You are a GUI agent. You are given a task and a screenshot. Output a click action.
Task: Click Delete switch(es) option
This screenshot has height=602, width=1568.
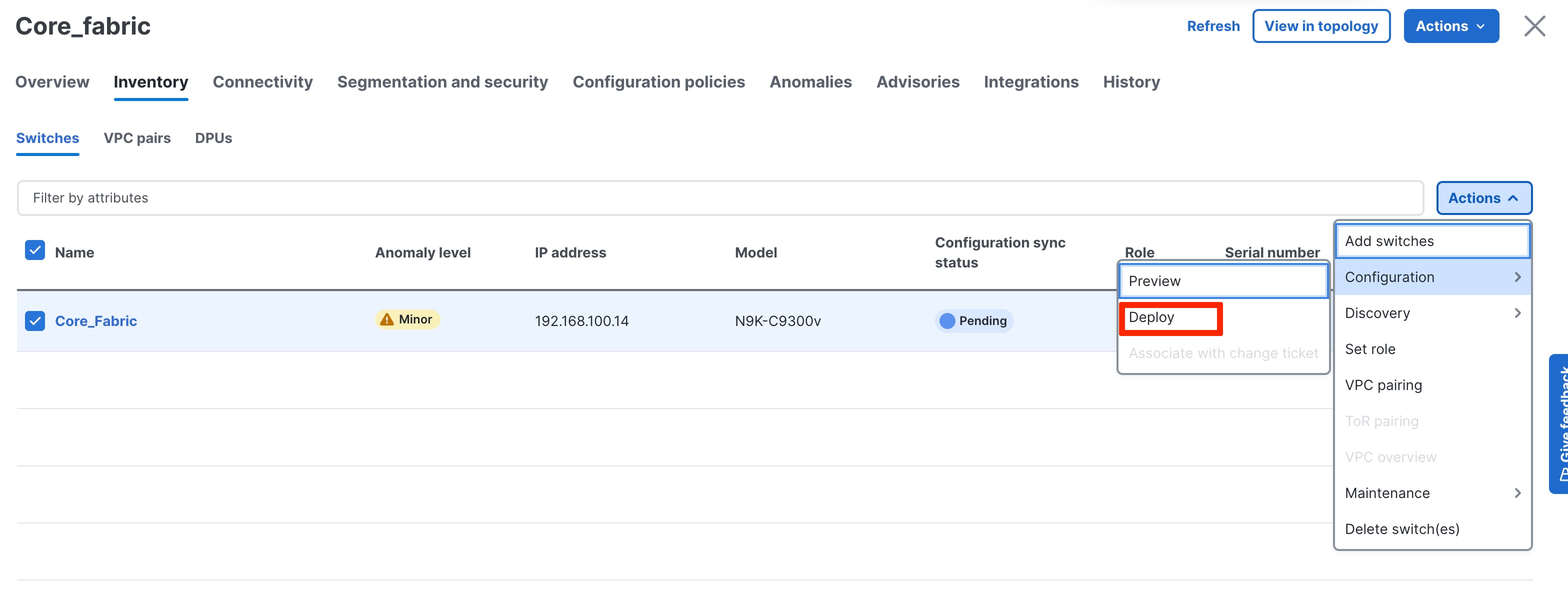click(1402, 529)
